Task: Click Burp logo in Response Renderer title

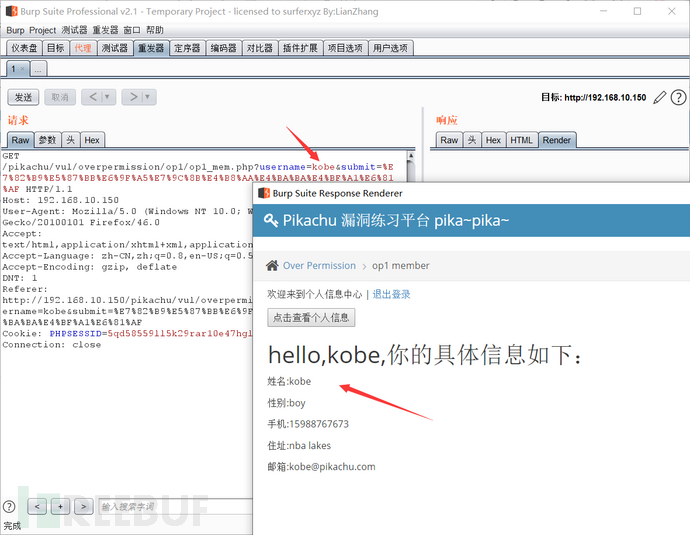Action: tap(264, 193)
